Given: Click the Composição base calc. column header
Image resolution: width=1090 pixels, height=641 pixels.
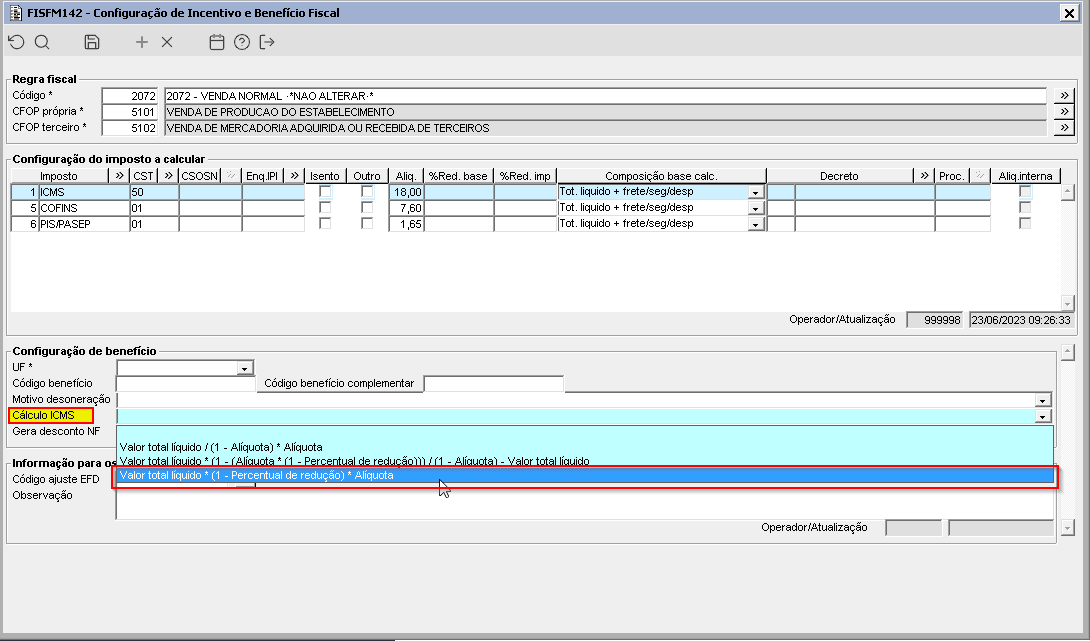Looking at the screenshot, I should pyautogui.click(x=661, y=176).
